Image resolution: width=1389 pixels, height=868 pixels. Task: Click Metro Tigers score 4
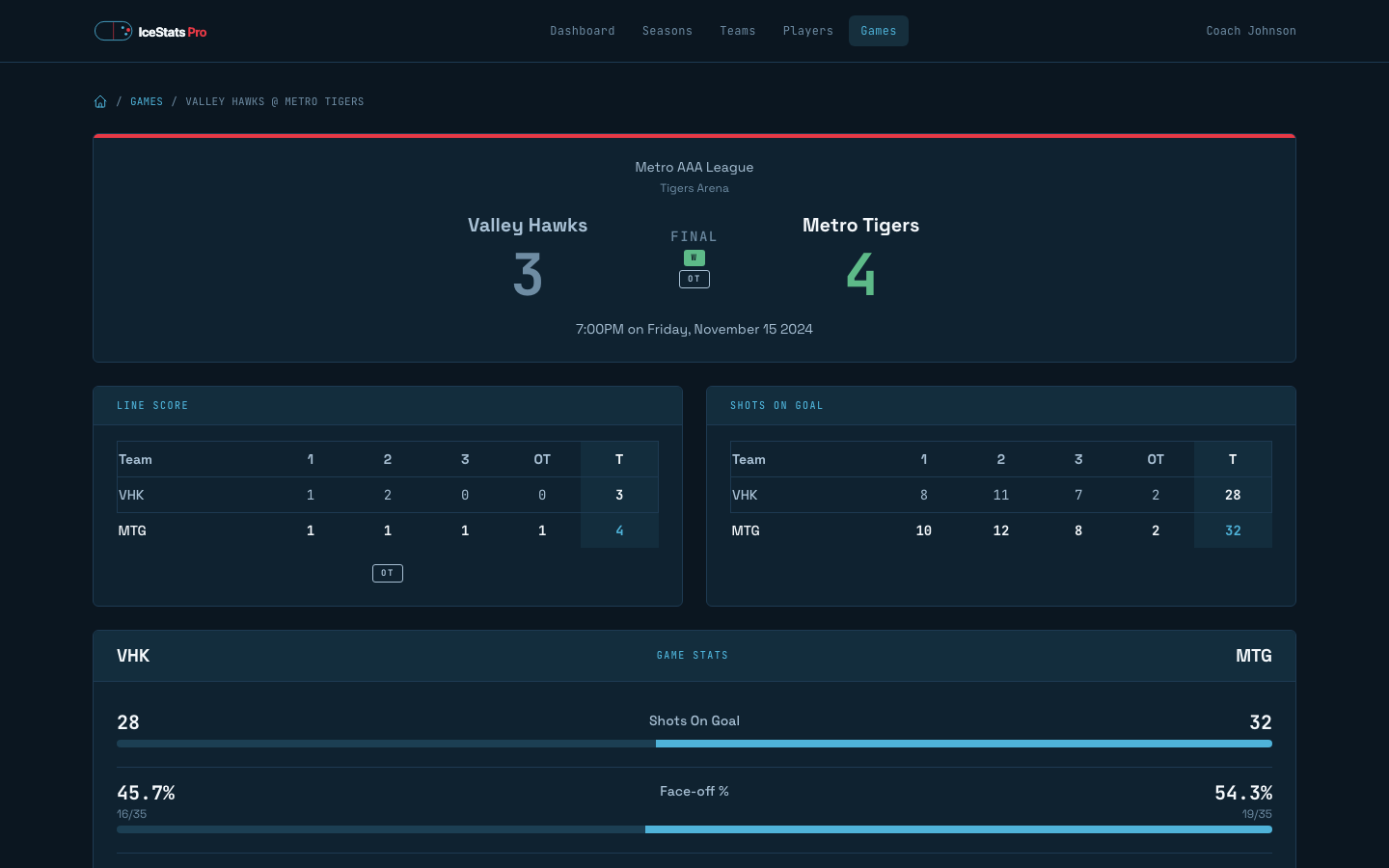(860, 274)
